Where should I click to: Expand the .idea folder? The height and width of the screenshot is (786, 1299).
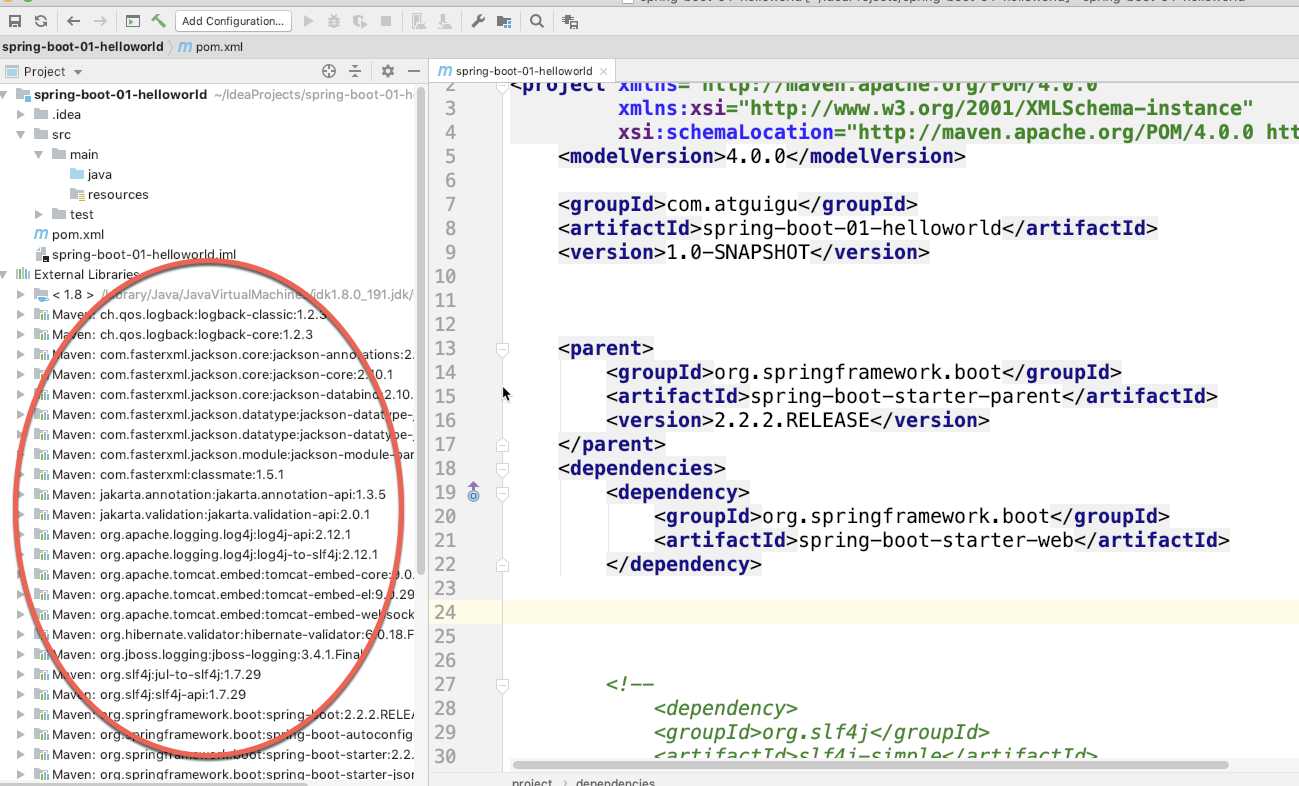coord(22,114)
